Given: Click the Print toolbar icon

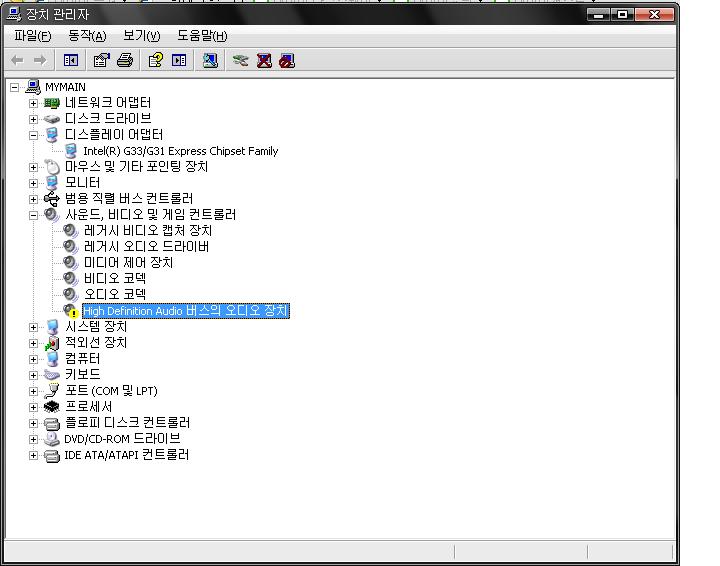Looking at the screenshot, I should click(x=125, y=60).
